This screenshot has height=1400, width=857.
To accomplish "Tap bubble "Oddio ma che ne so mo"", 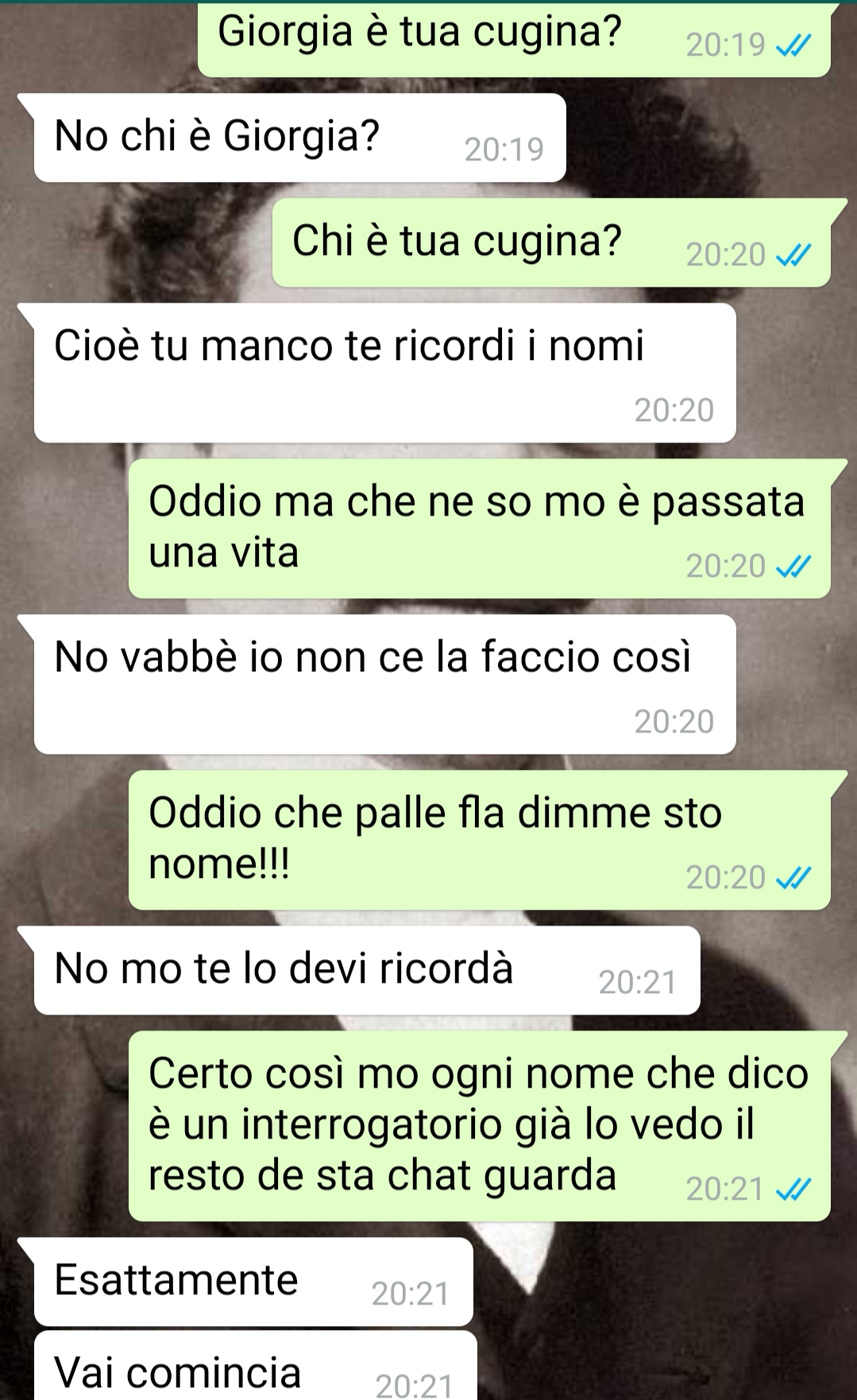I will click(x=479, y=528).
